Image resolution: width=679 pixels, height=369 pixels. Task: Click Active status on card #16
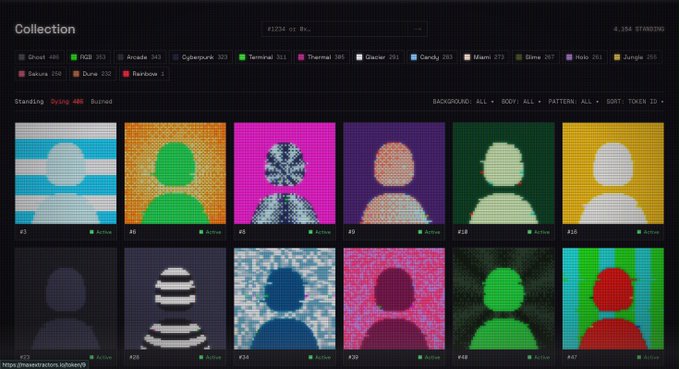[x=648, y=232]
